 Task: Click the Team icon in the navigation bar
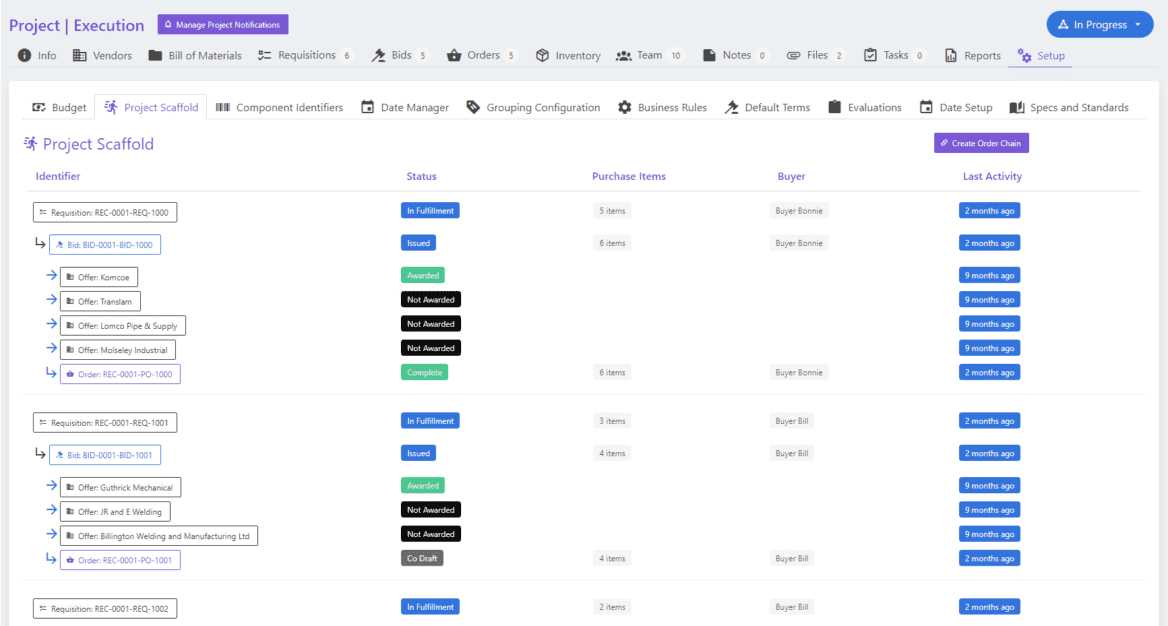tap(625, 56)
